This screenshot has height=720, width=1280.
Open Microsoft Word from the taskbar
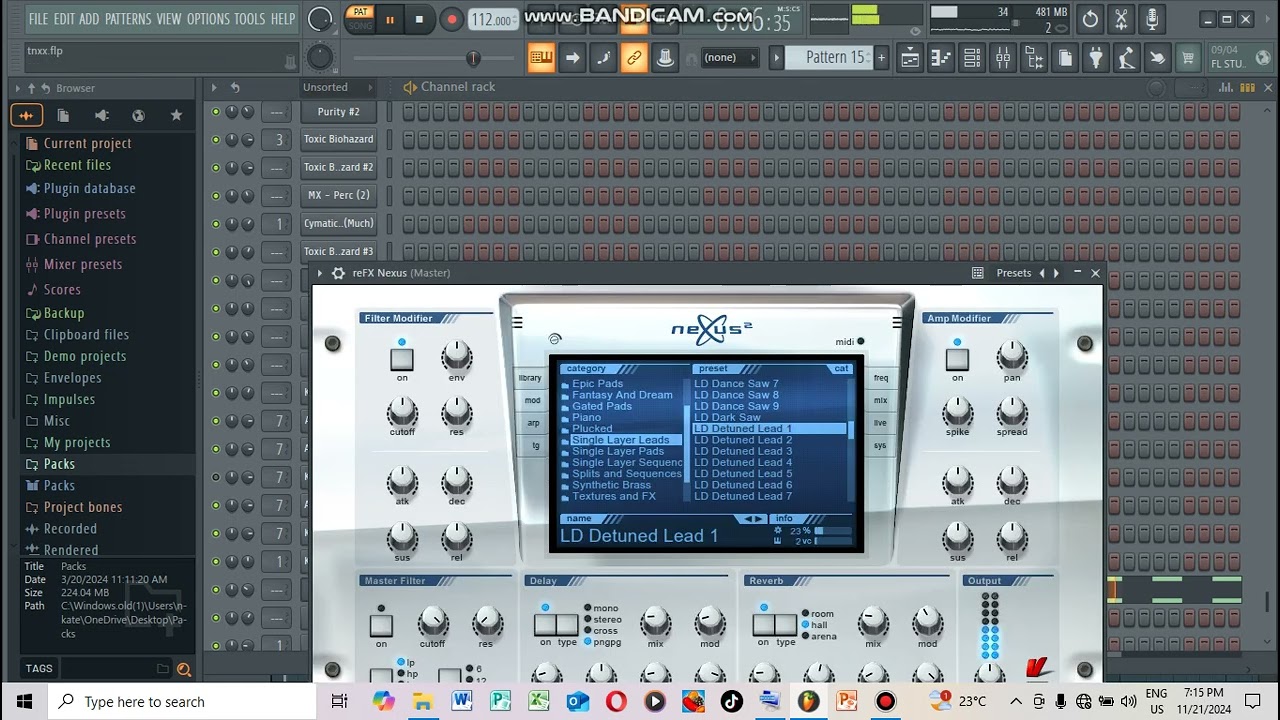tap(462, 701)
